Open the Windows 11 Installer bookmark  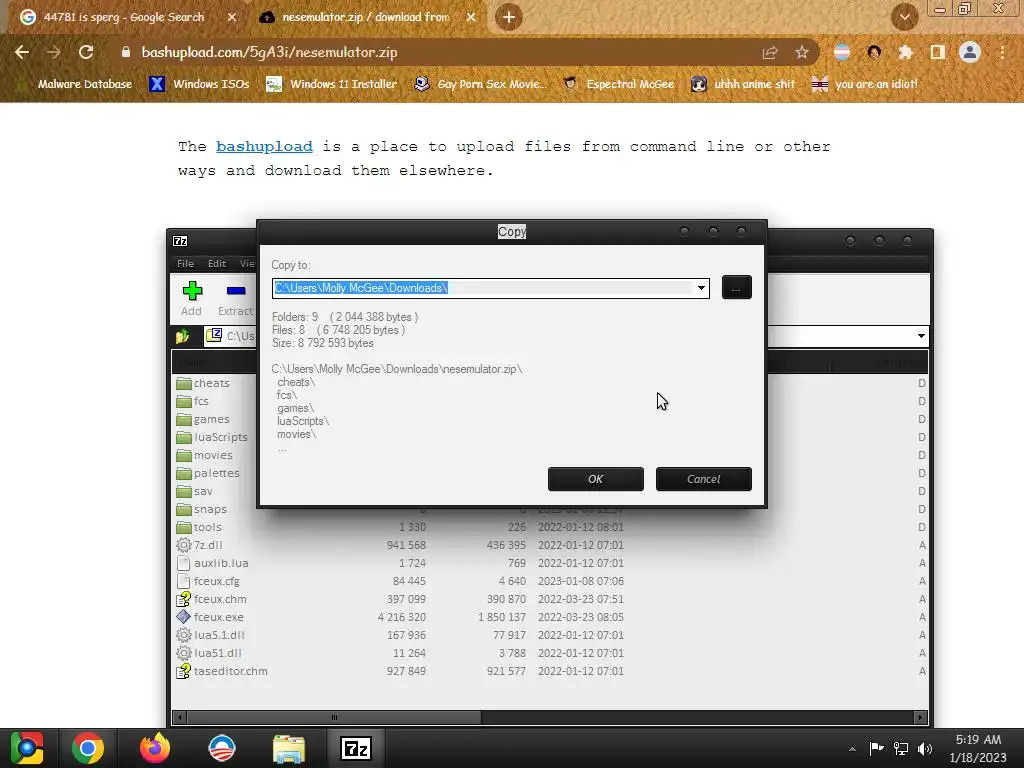332,84
